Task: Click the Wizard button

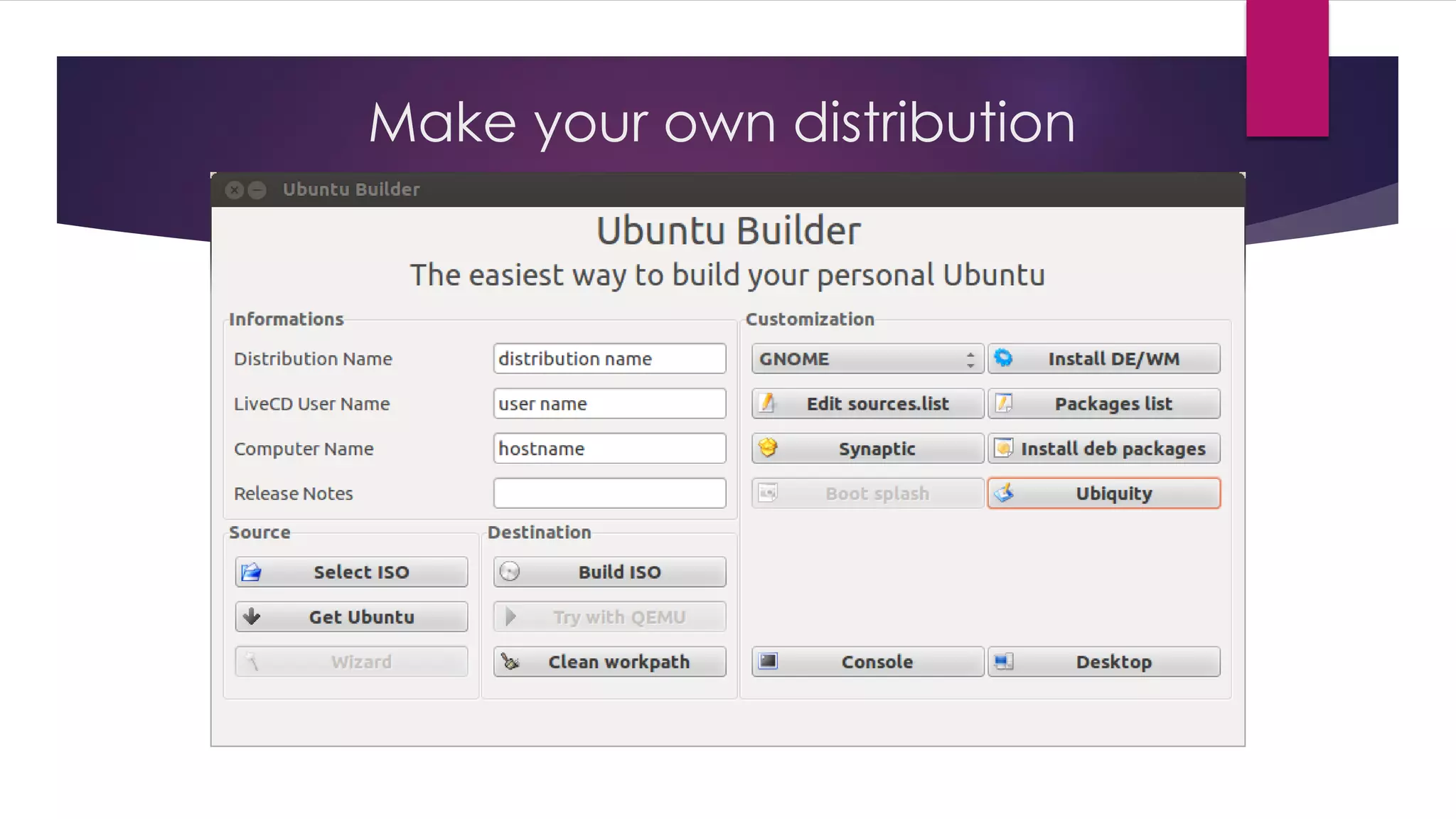Action: pos(351,661)
